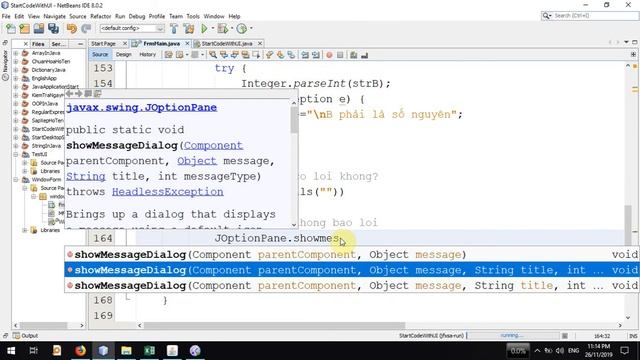Click the Undo arrow icon
640x360 pixels.
pos(72,29)
